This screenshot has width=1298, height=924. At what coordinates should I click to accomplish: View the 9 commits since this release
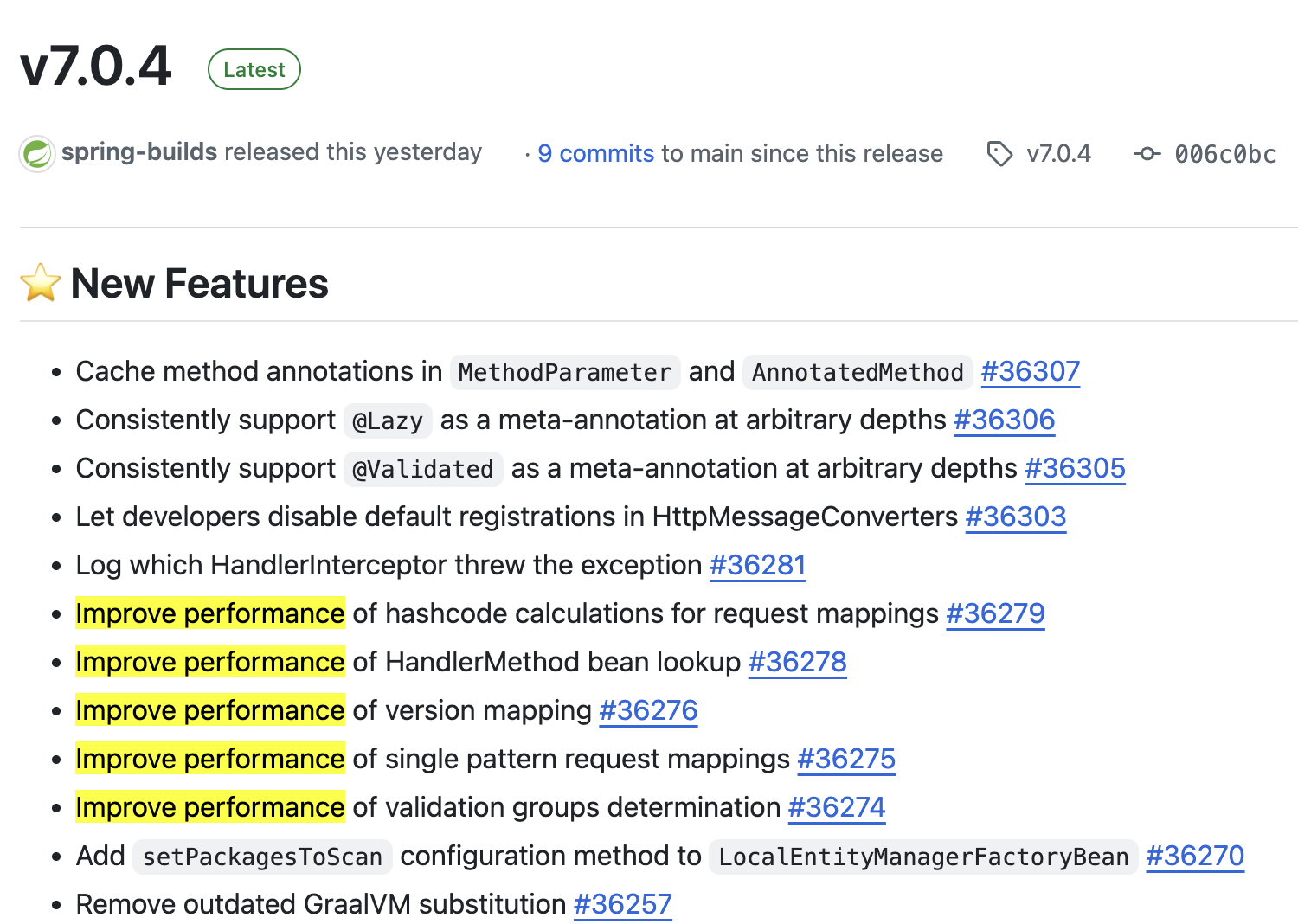point(595,154)
